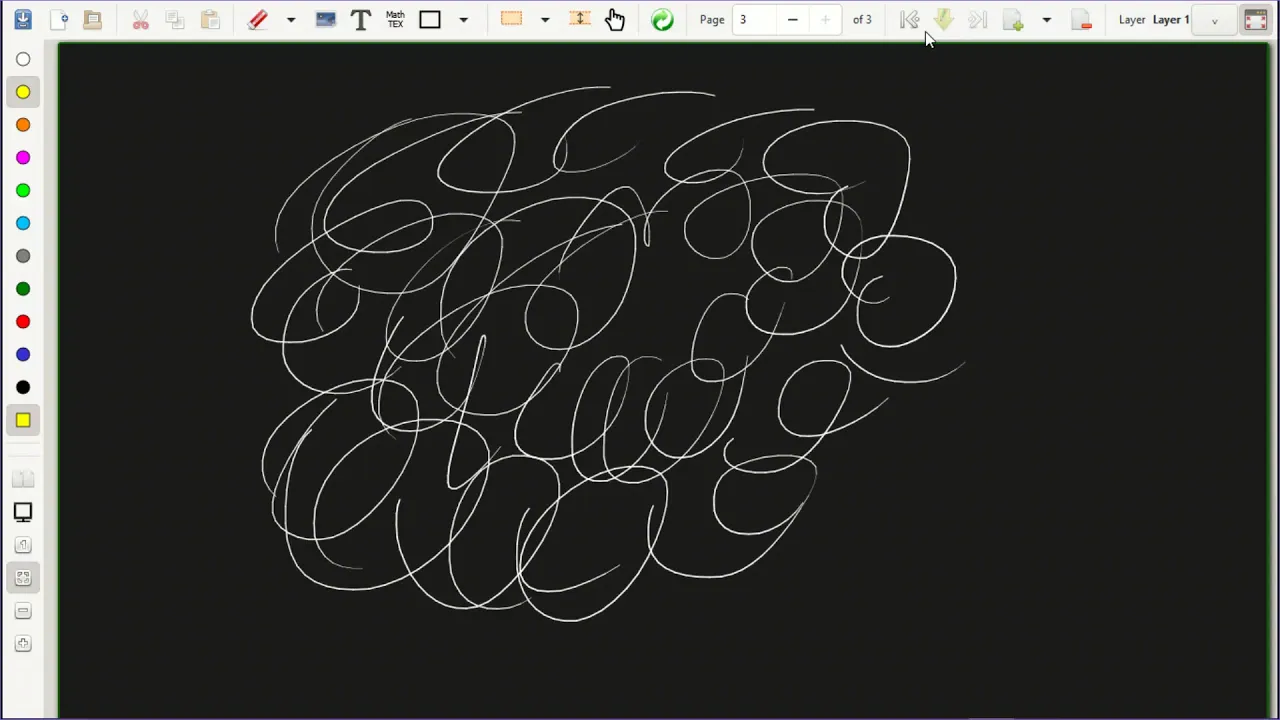Open a file with the folder icon

tap(92, 19)
